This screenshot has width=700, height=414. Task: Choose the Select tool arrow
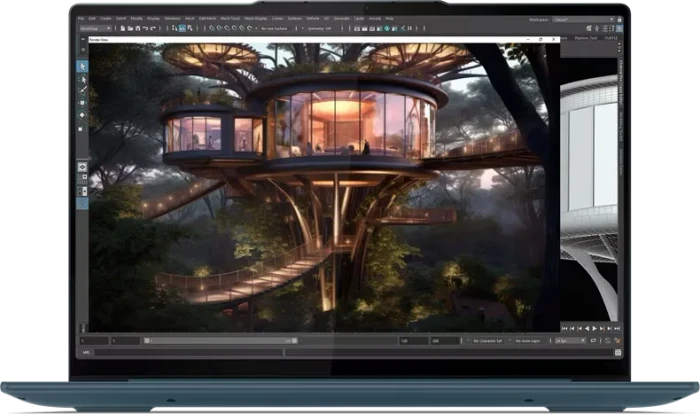82,66
